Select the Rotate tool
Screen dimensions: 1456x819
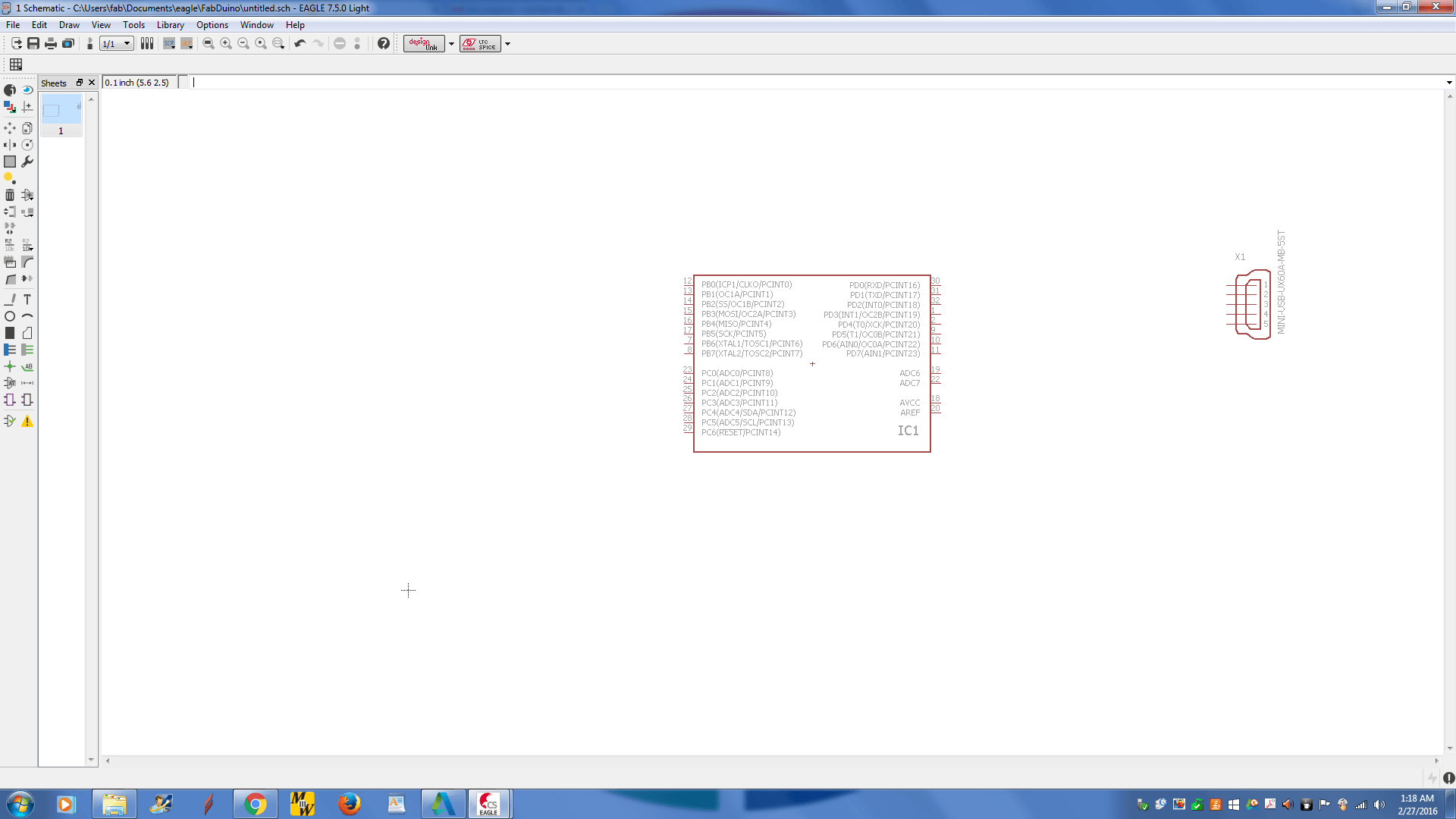27,145
